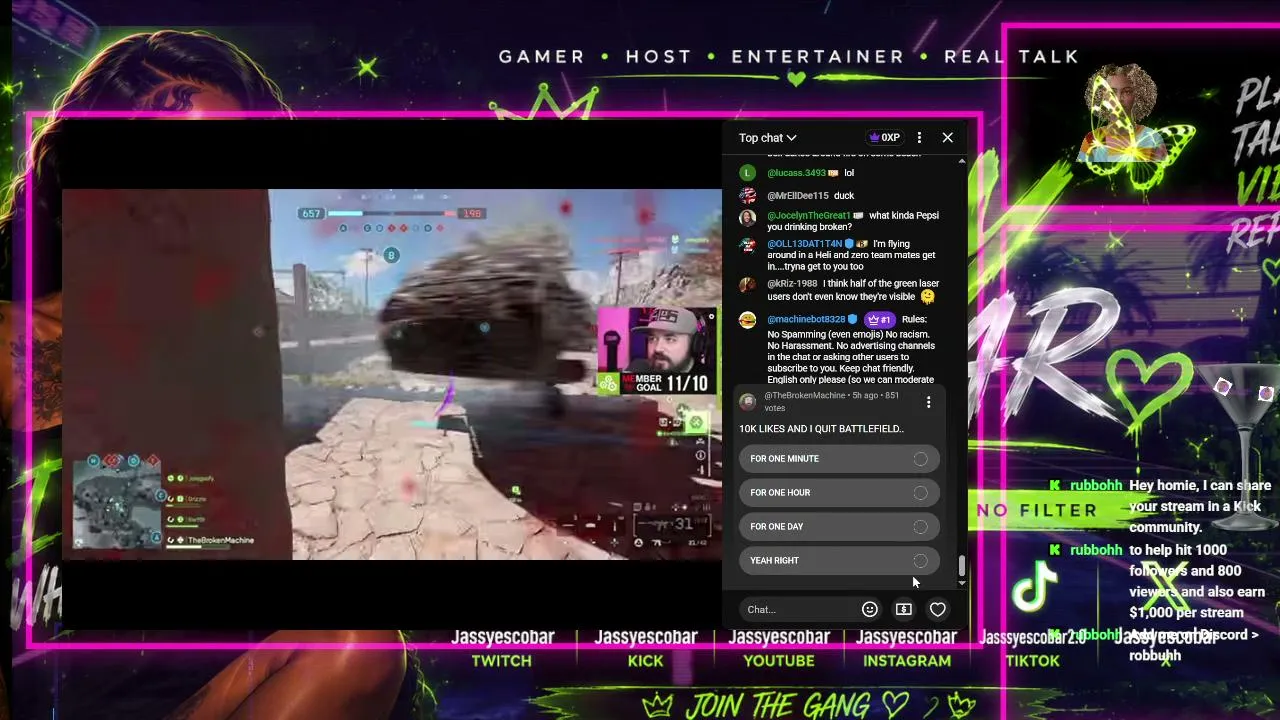
Task: Click the #1 crown member badge
Action: (880, 320)
